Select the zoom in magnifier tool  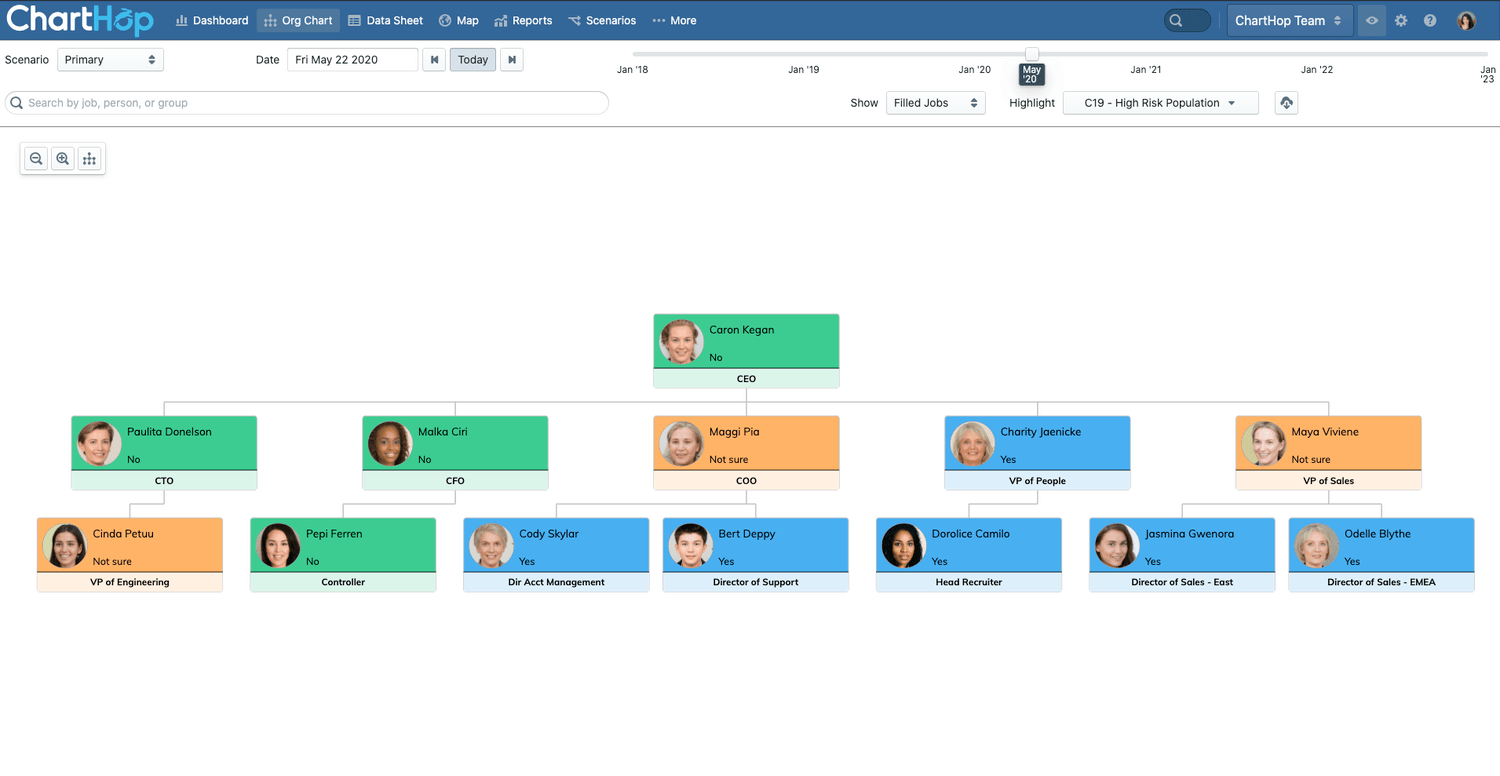click(62, 158)
